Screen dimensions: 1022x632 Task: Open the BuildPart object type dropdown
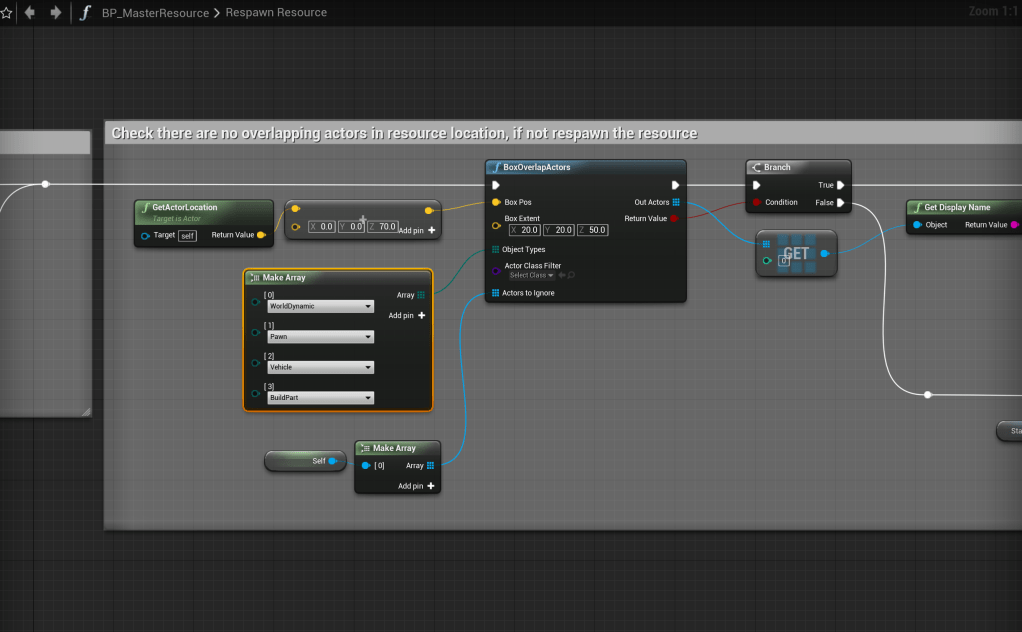point(320,398)
